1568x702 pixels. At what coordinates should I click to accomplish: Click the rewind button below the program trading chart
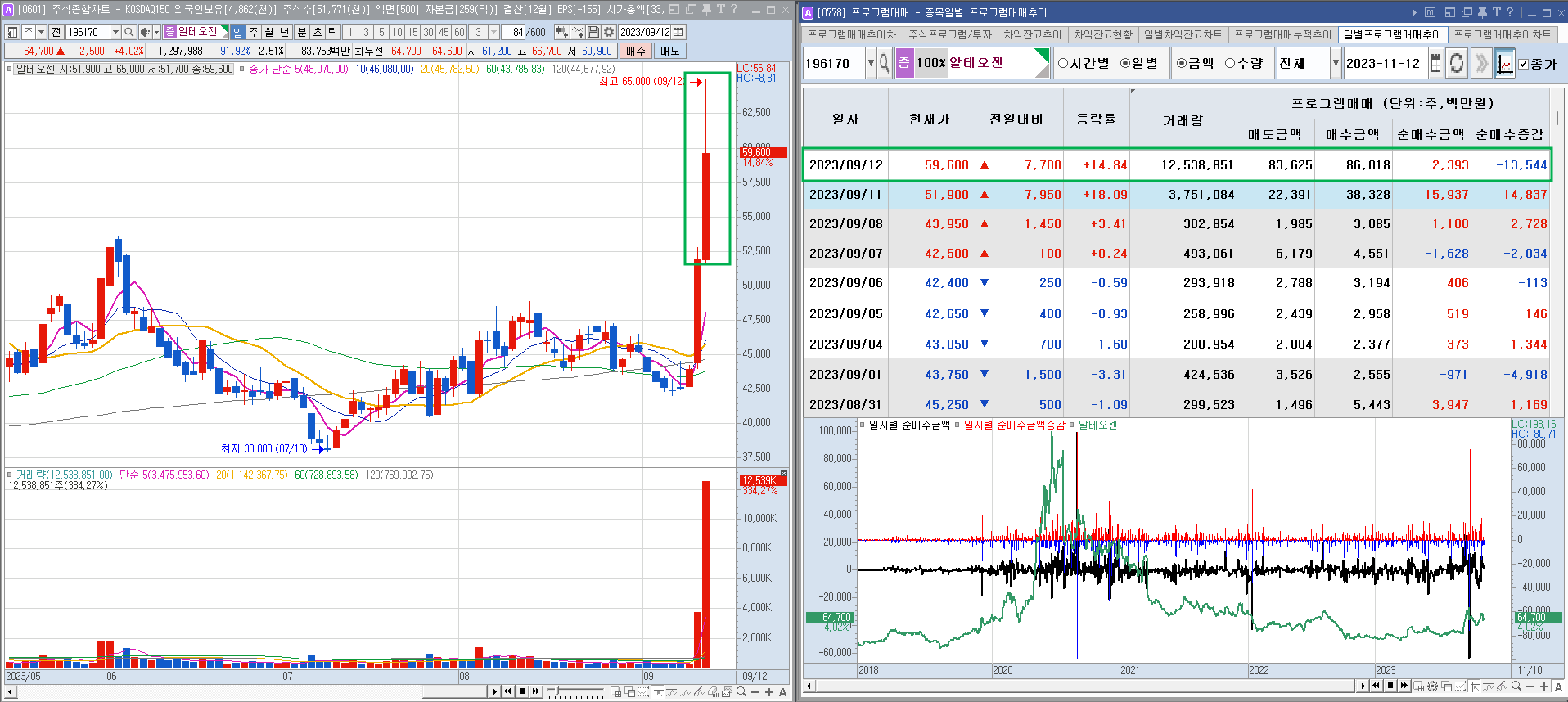[x=1377, y=686]
